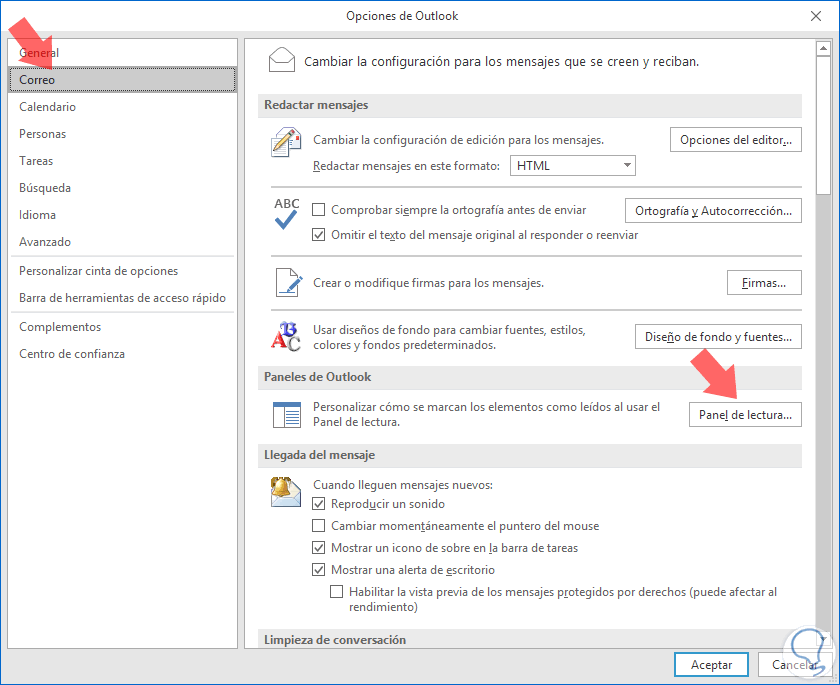The height and width of the screenshot is (685, 840).
Task: Confirm with the Aceptar button
Action: [711, 665]
